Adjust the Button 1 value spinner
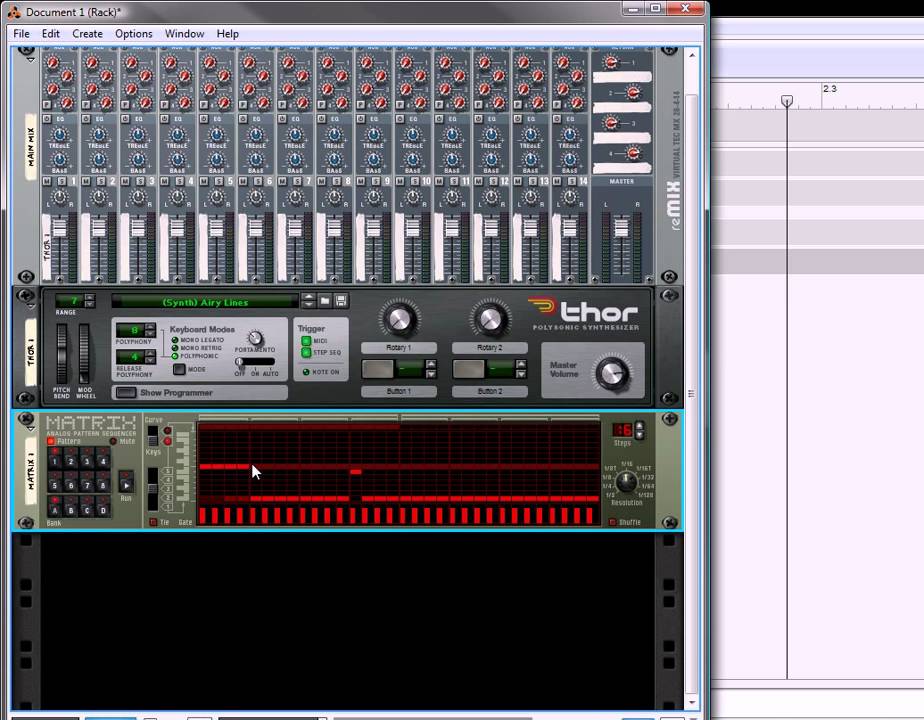 click(x=431, y=369)
